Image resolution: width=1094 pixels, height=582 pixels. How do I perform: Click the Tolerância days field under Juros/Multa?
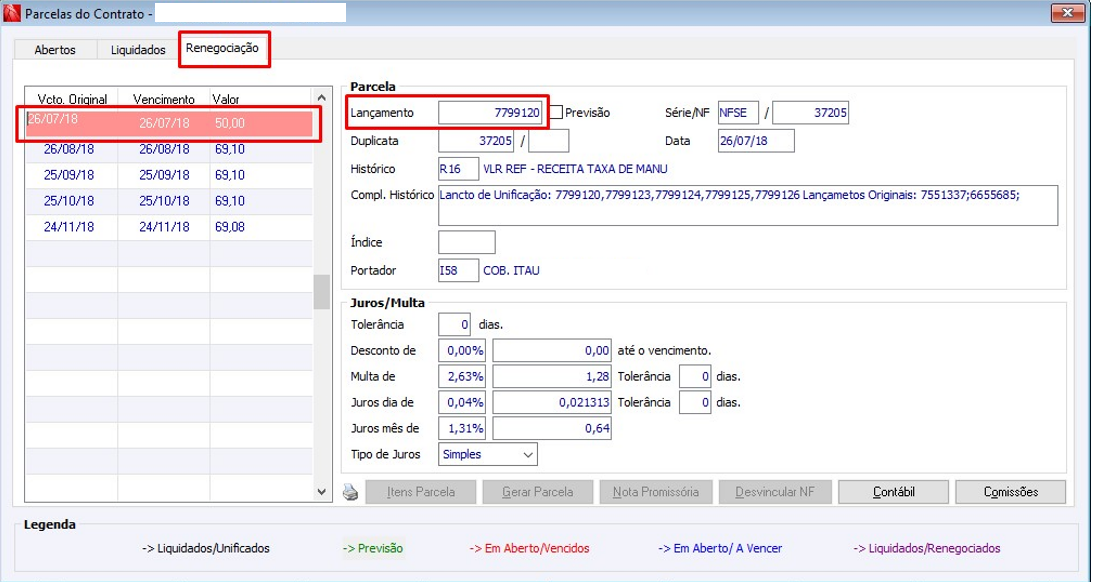pos(454,324)
